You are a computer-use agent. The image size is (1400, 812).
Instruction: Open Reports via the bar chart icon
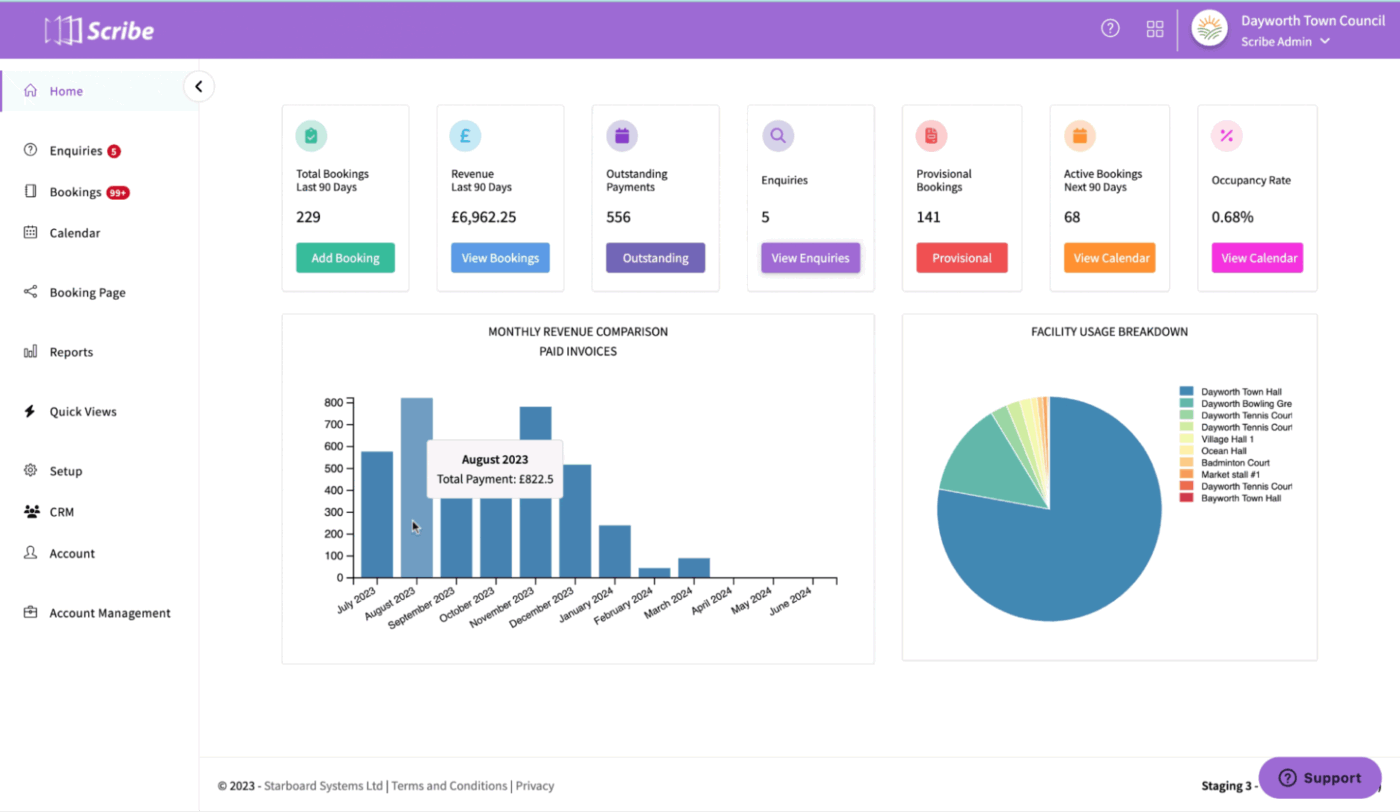click(29, 351)
